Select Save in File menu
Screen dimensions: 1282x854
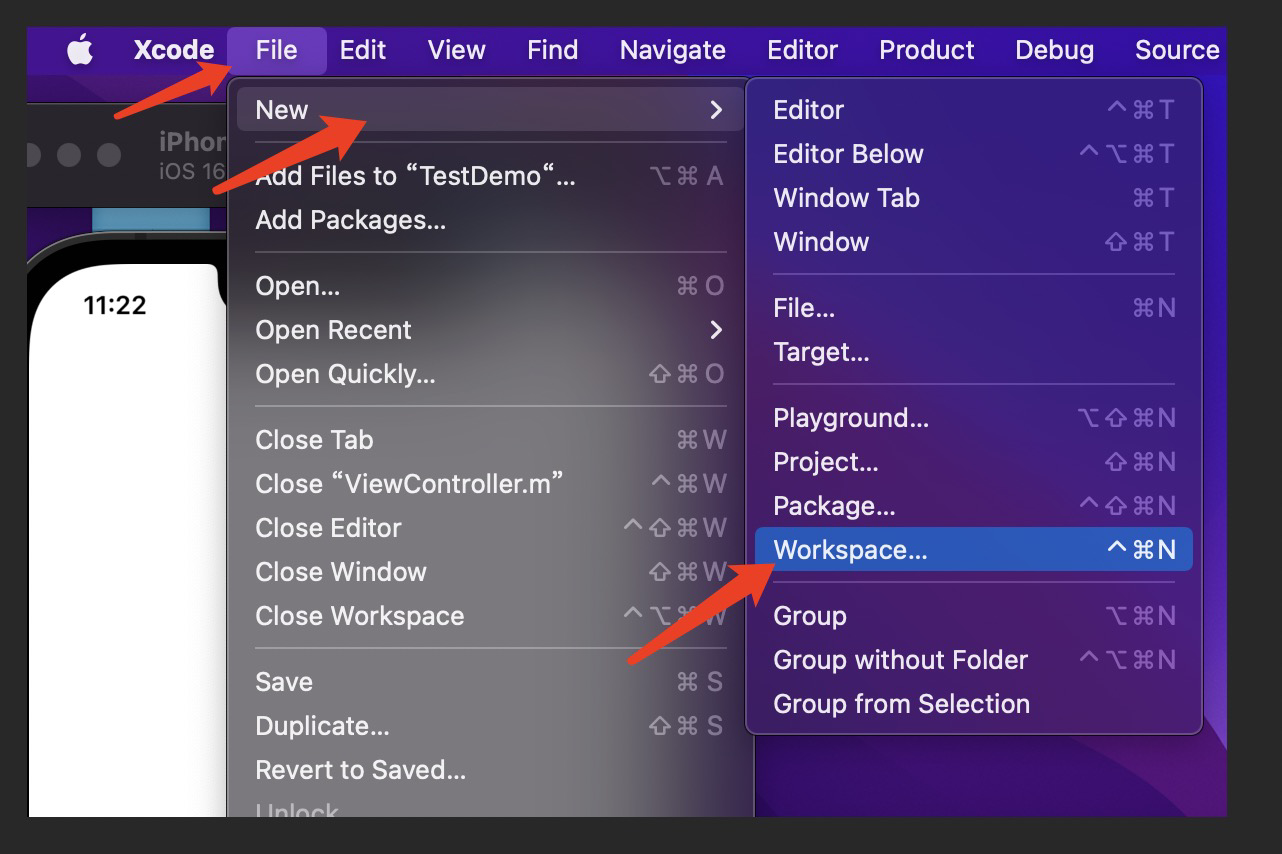click(490, 682)
